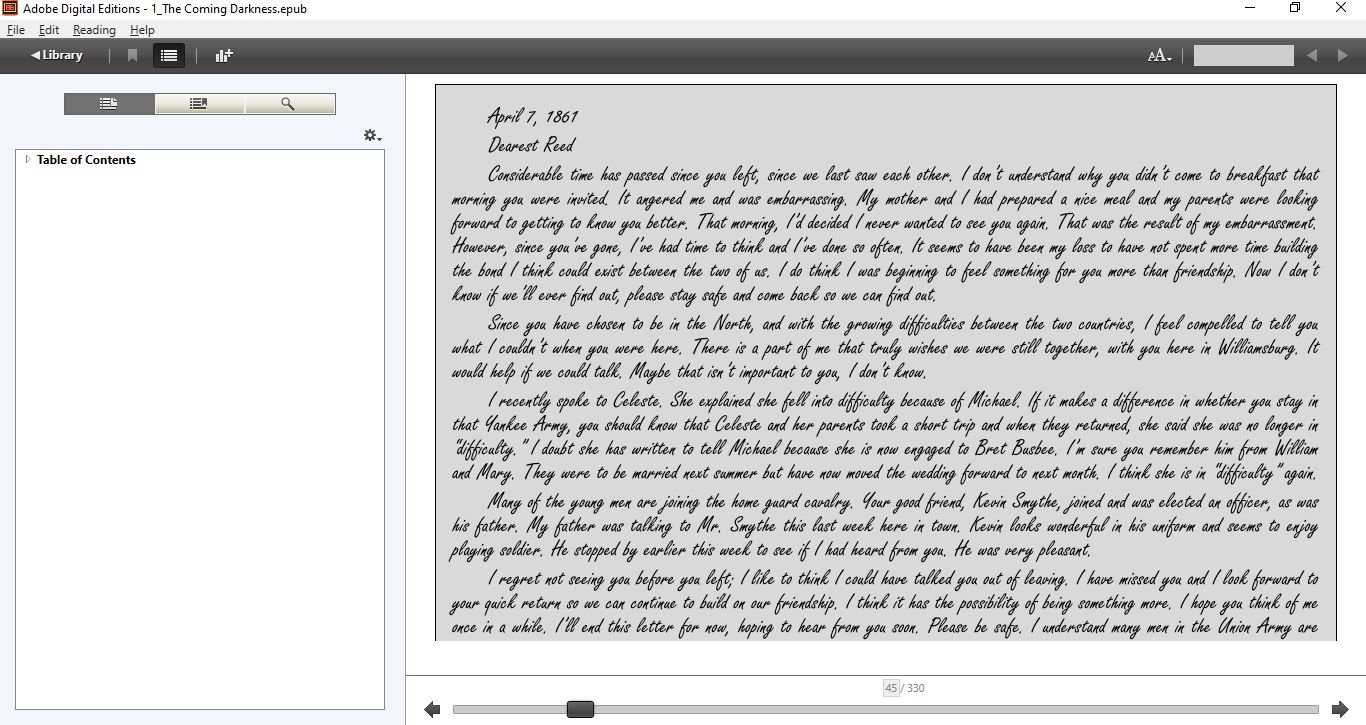Screen dimensions: 1366x725
Task: Restore down the application window
Action: pos(1295,9)
